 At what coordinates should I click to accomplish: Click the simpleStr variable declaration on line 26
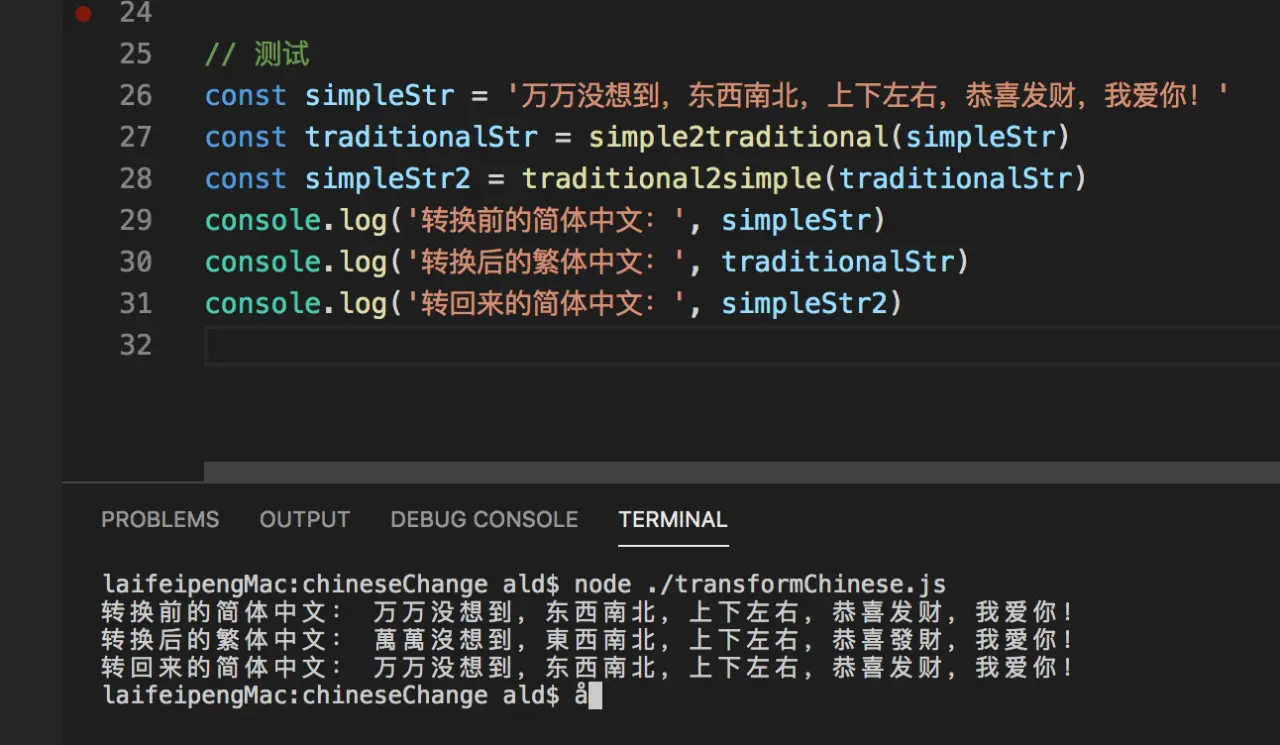pos(379,96)
